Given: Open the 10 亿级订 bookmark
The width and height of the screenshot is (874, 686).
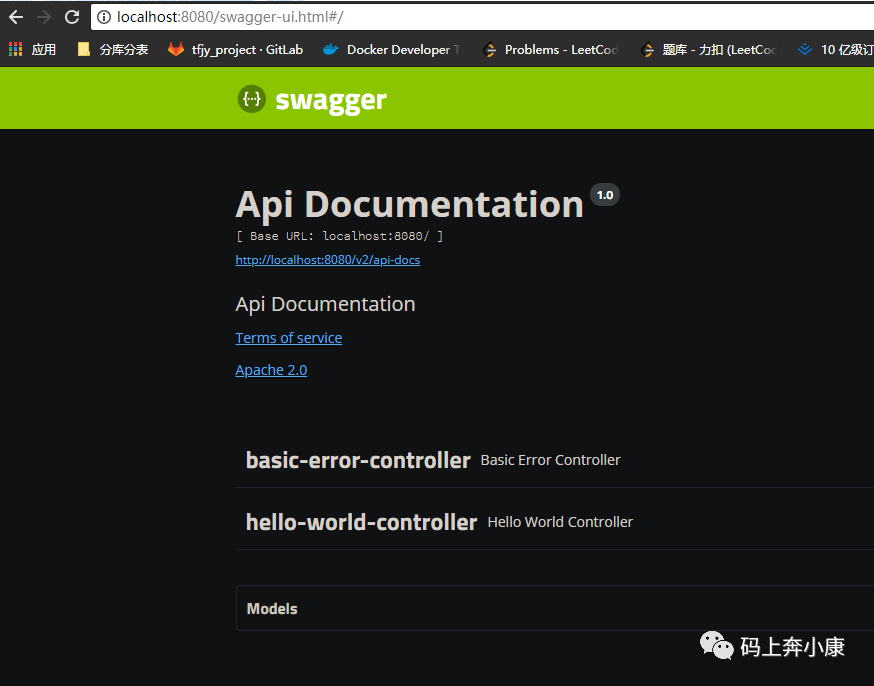Looking at the screenshot, I should [x=836, y=50].
